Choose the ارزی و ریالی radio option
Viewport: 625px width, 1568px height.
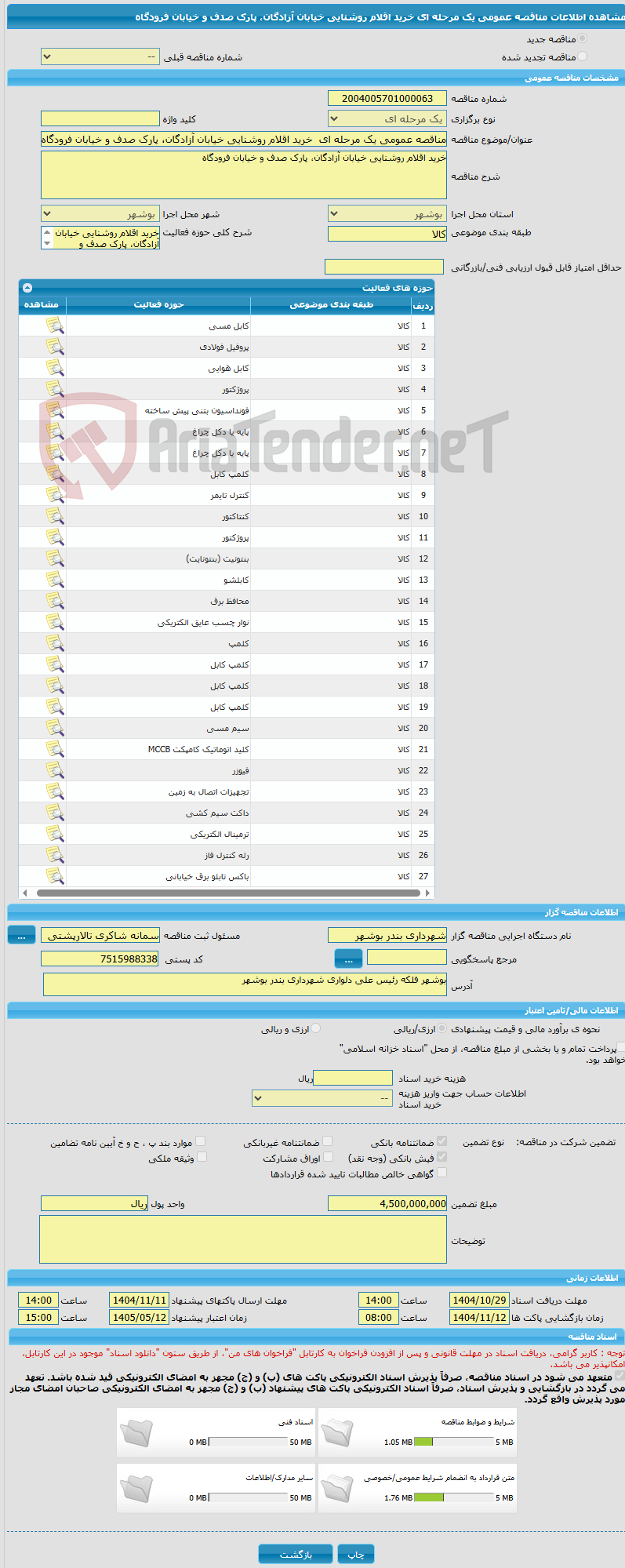pos(316,1028)
